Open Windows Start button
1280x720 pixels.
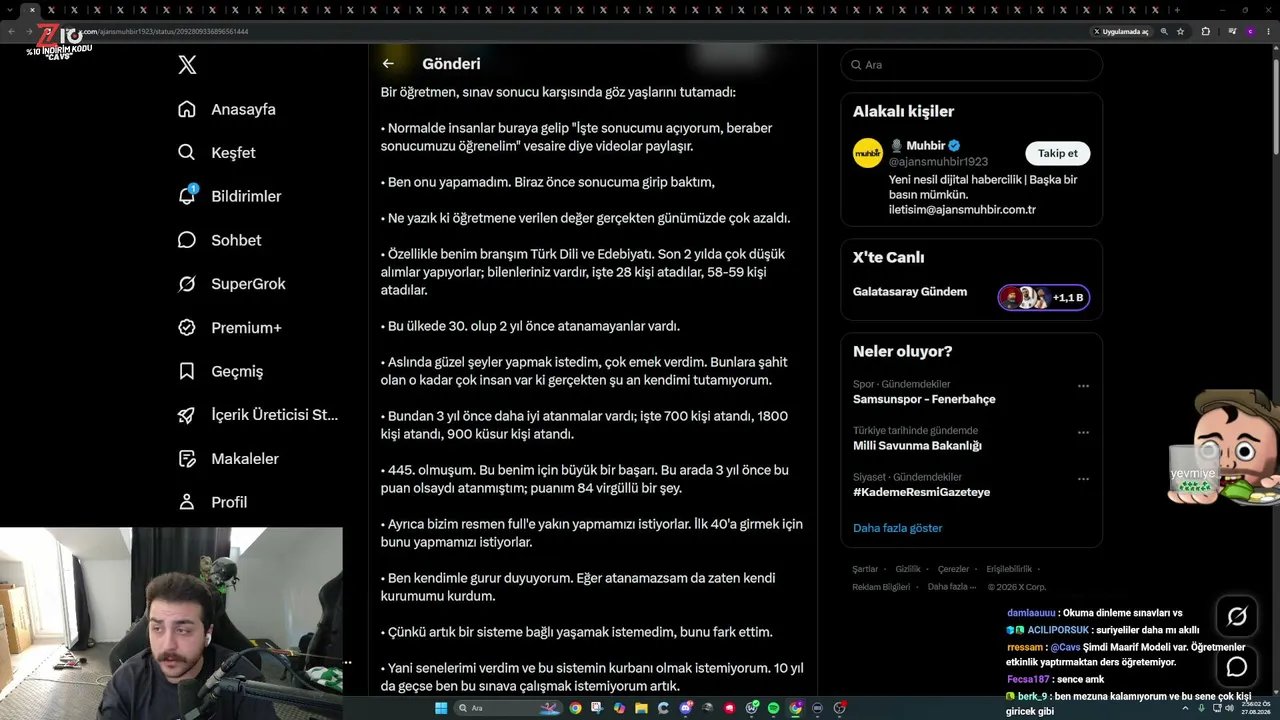[x=441, y=708]
